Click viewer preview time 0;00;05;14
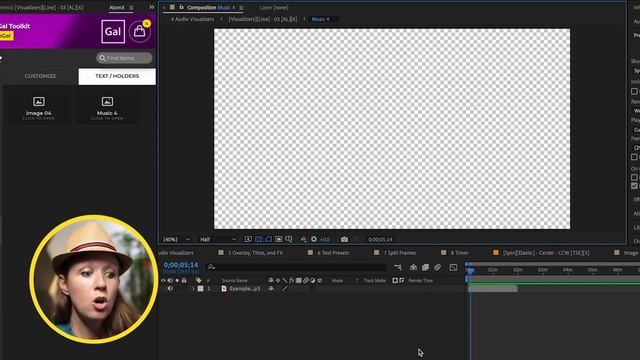This screenshot has width=640, height=360. 380,240
